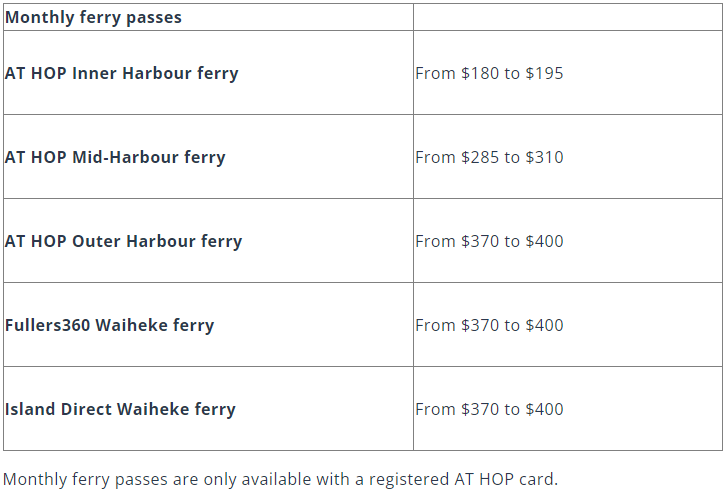726x499 pixels.
Task: Click the Outer Harbour ferry price range
Action: point(489,241)
